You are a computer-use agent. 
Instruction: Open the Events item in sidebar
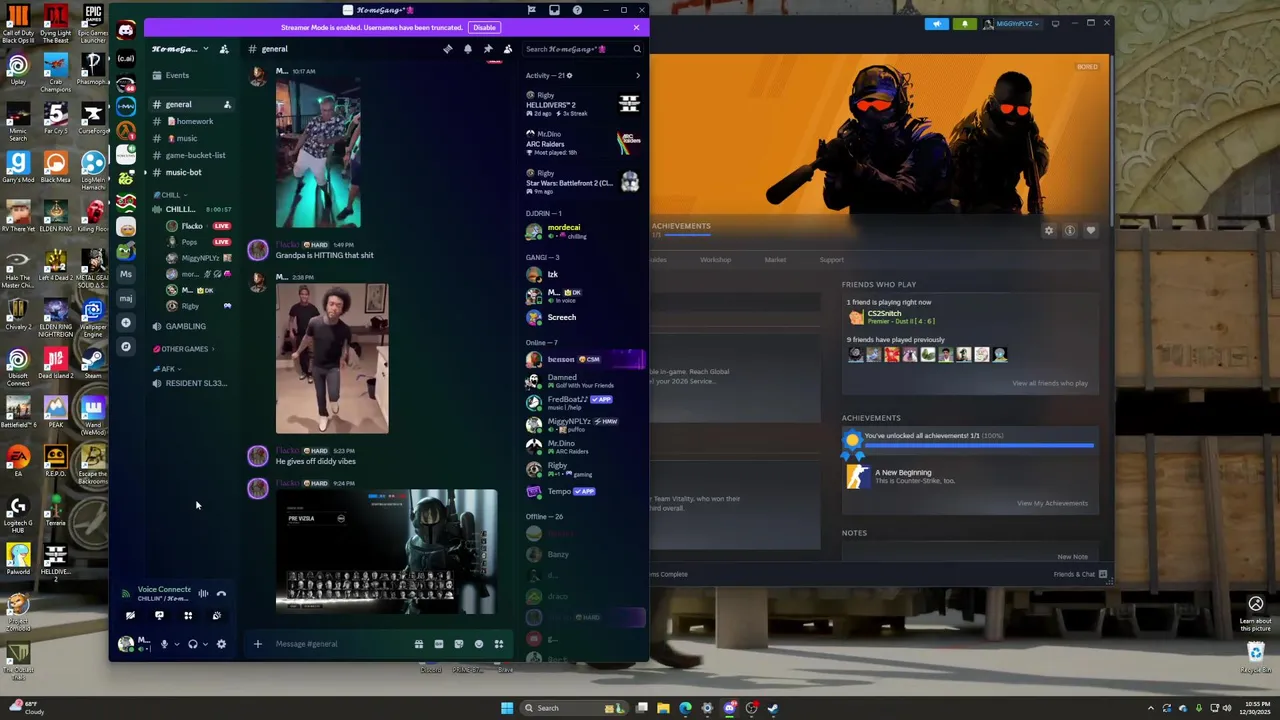click(192, 75)
